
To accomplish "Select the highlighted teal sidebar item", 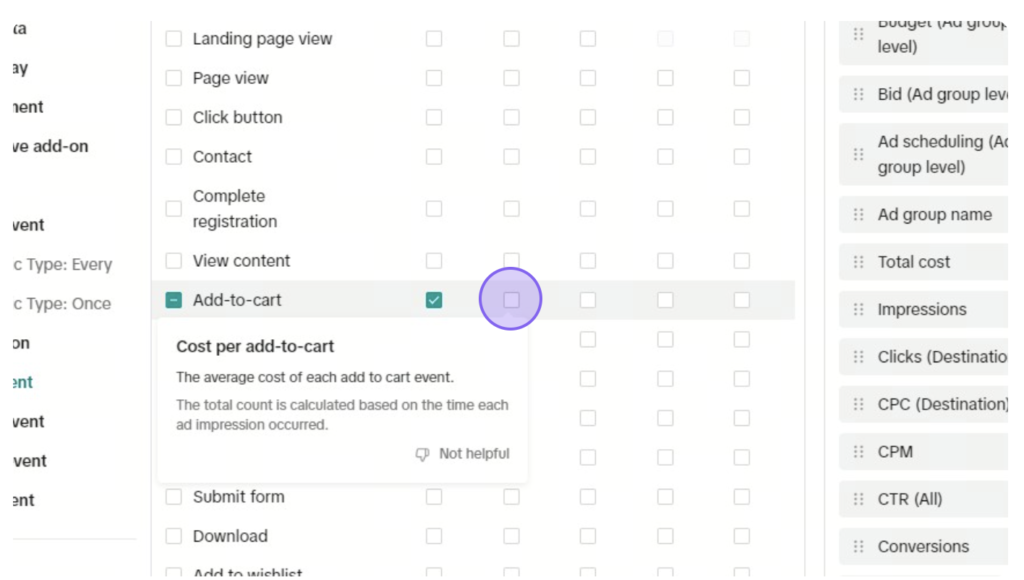I will 23,382.
